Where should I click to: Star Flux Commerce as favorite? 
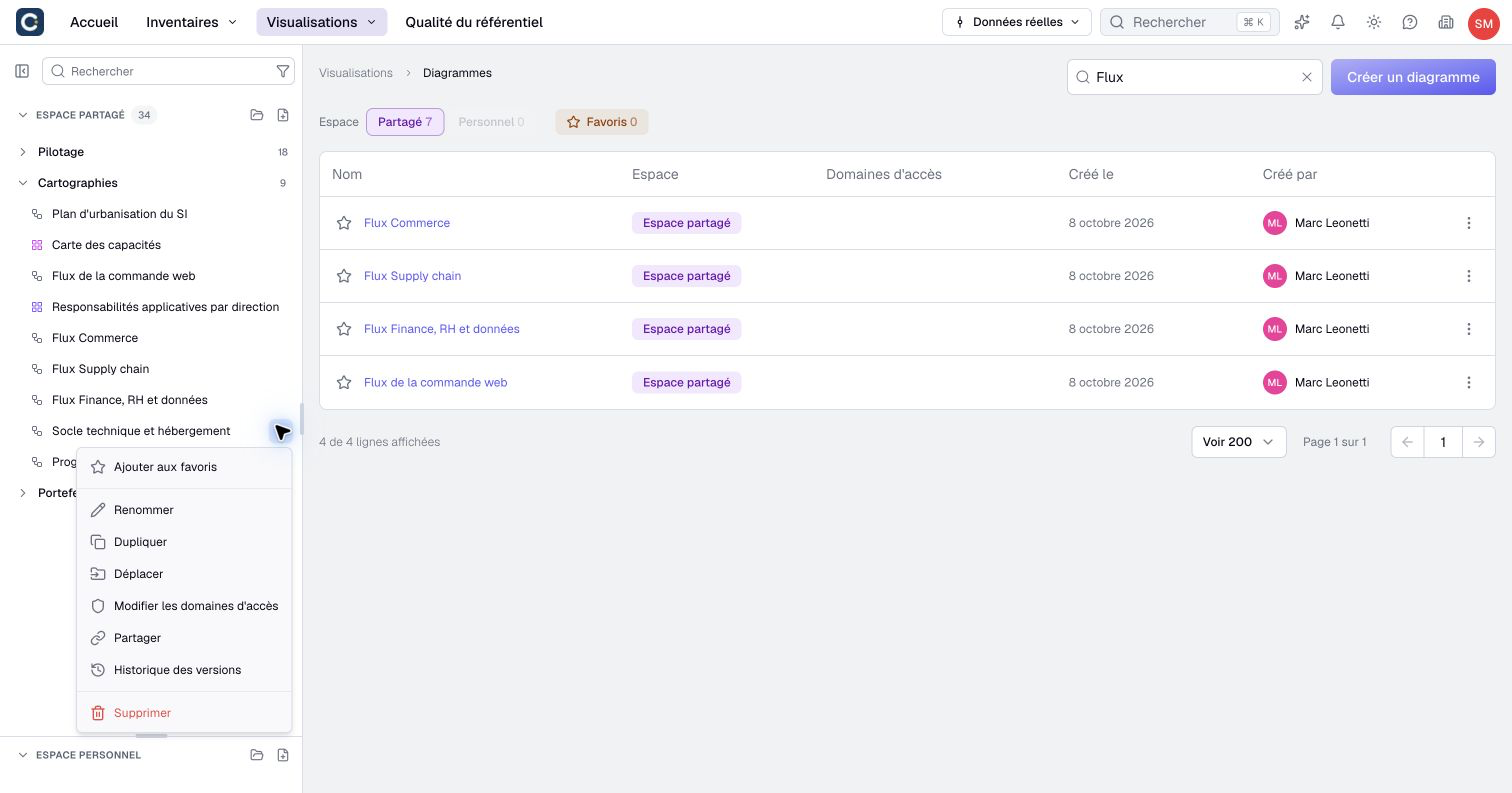pos(344,223)
